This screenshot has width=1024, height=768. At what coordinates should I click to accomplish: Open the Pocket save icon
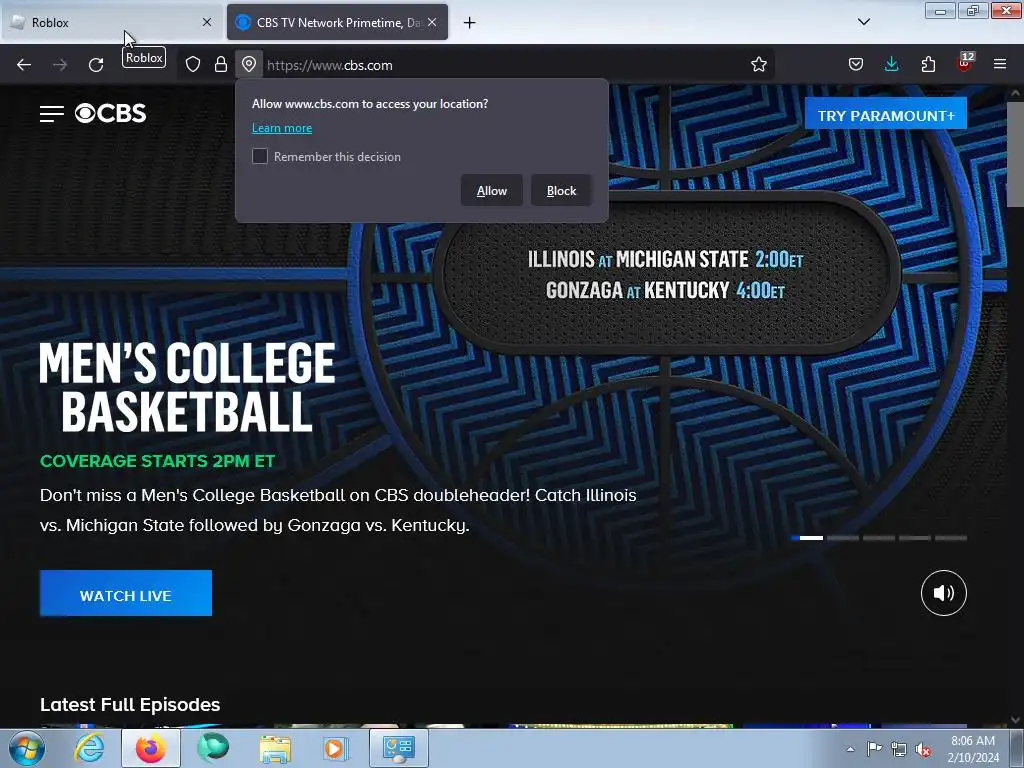pyautogui.click(x=856, y=65)
